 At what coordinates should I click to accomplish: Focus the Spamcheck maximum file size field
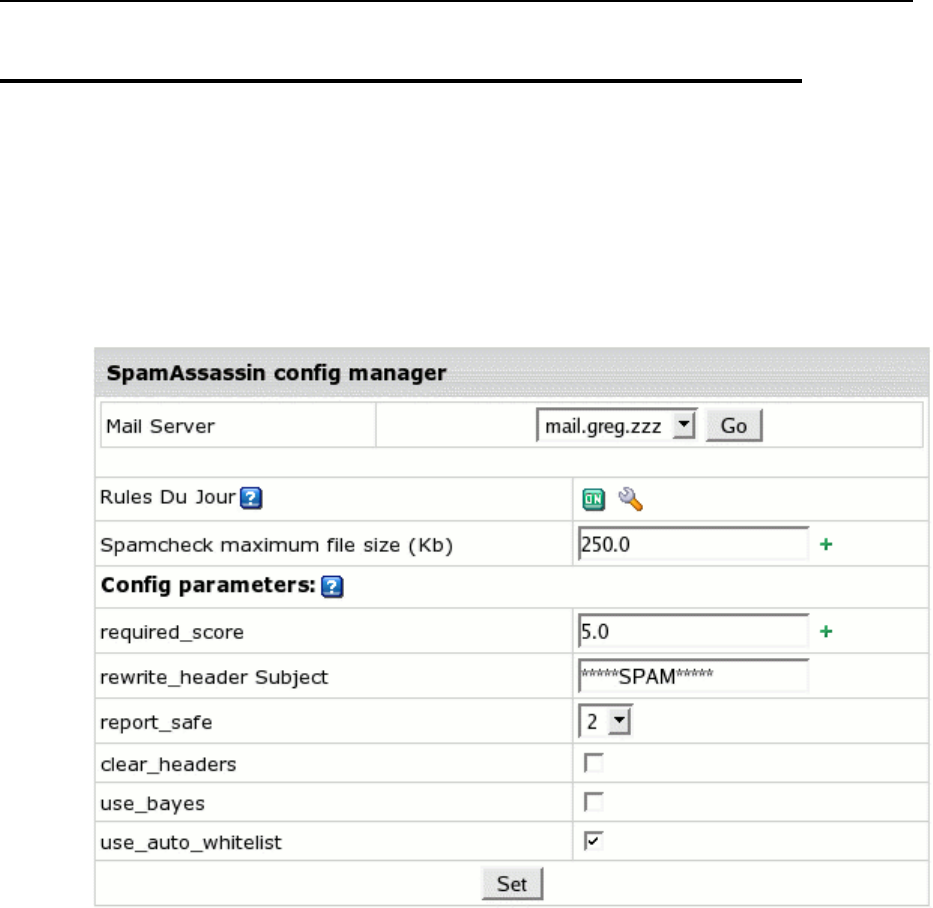click(x=692, y=545)
